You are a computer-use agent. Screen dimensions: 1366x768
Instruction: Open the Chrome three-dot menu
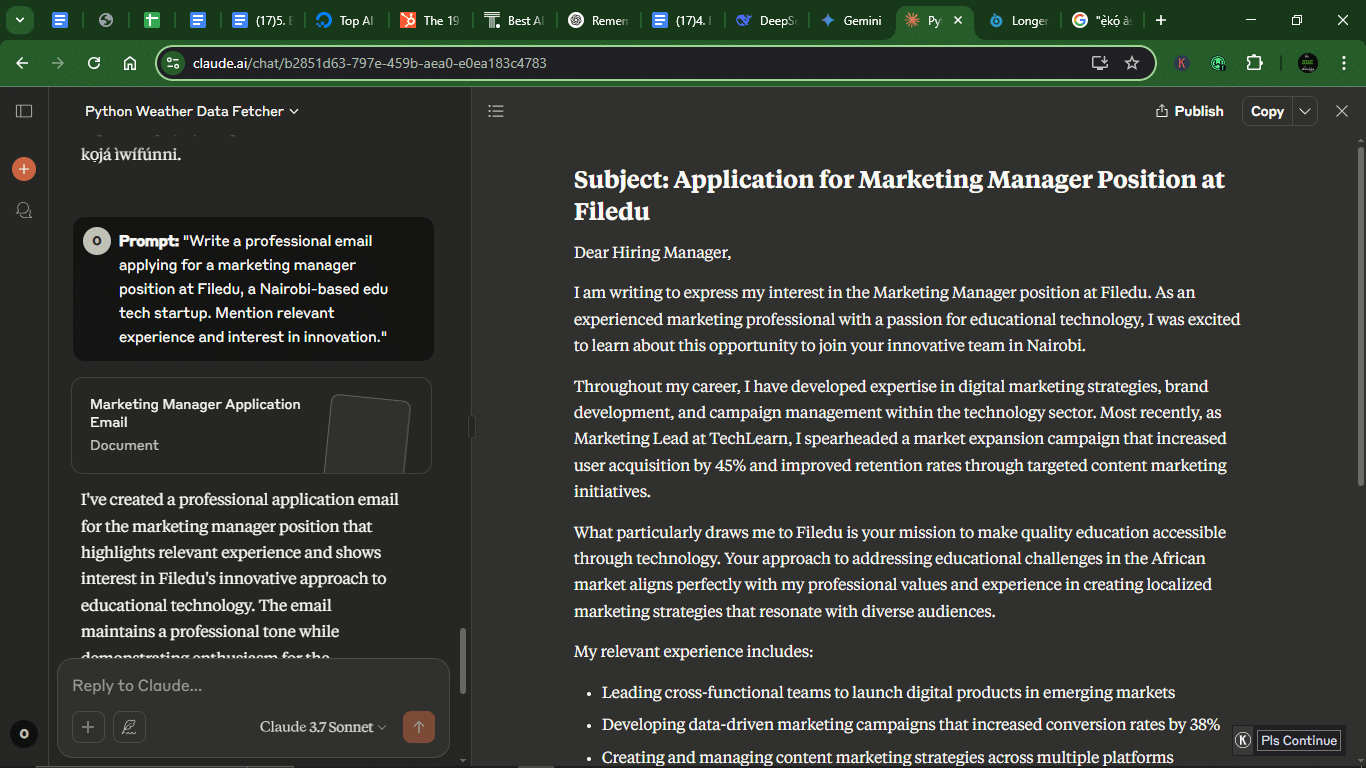point(1342,63)
